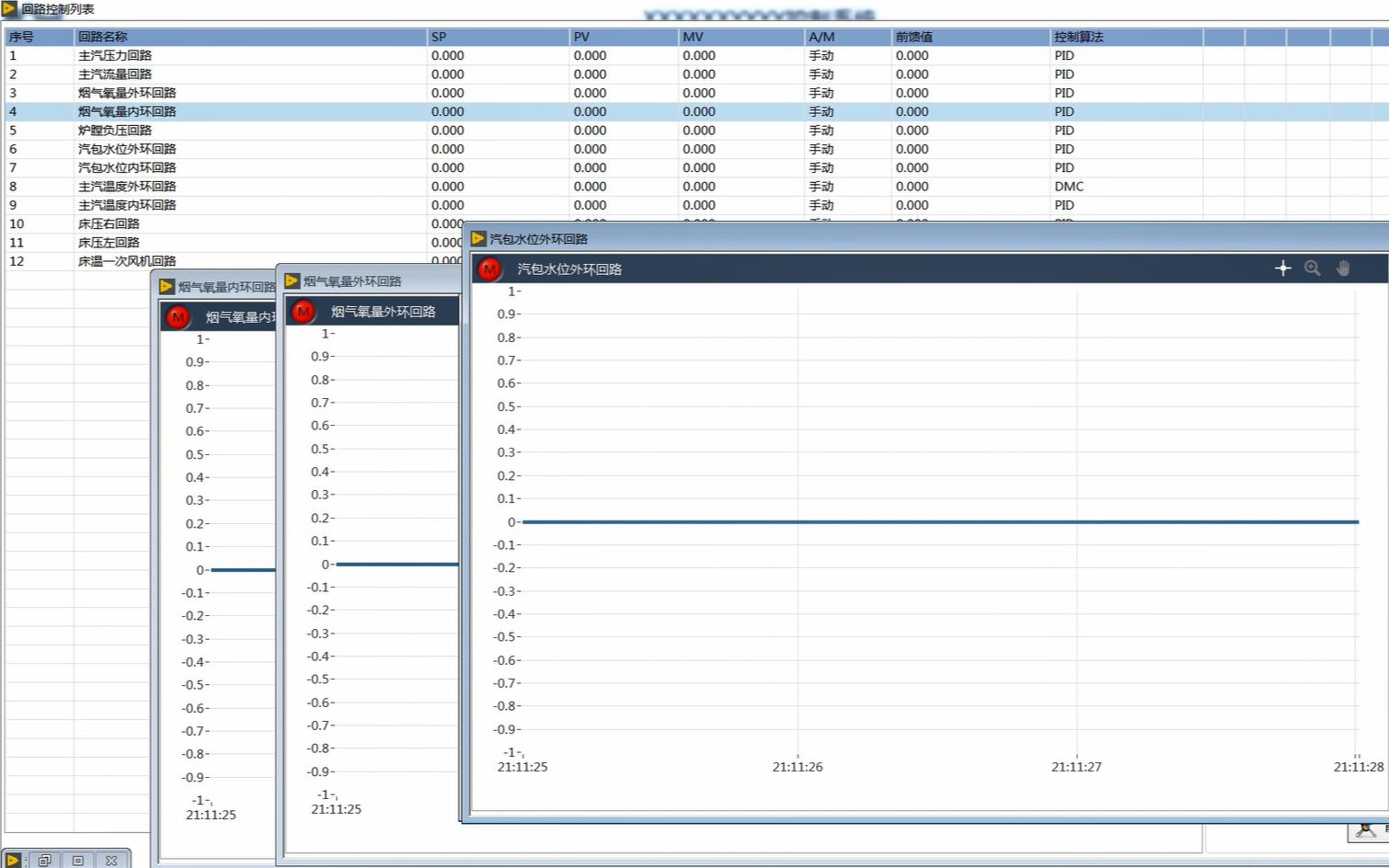
Task: Click the SP column header
Action: coord(499,37)
